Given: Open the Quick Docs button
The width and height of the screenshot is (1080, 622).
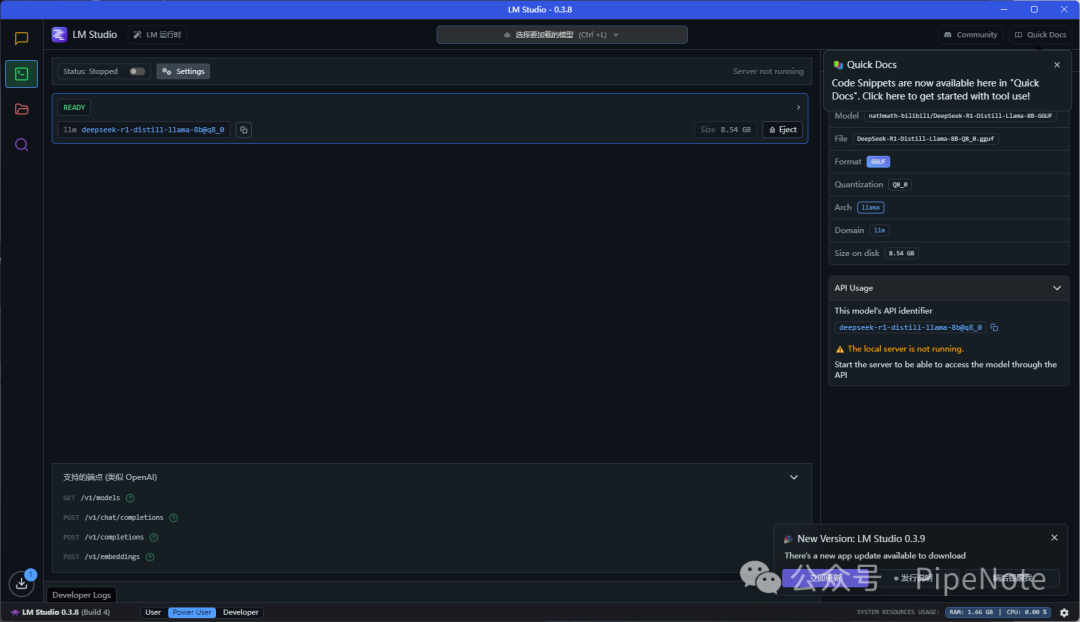Looking at the screenshot, I should 1040,34.
